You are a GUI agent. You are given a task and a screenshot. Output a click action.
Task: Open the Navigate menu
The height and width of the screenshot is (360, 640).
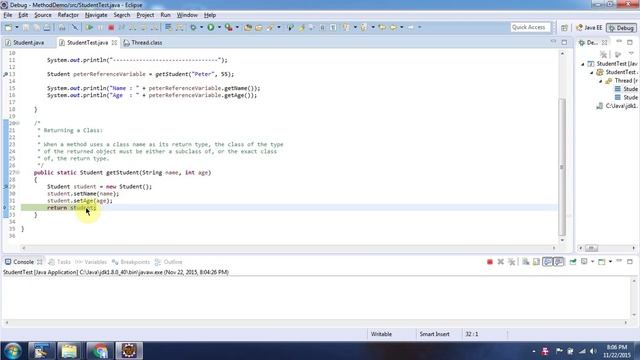click(96, 15)
